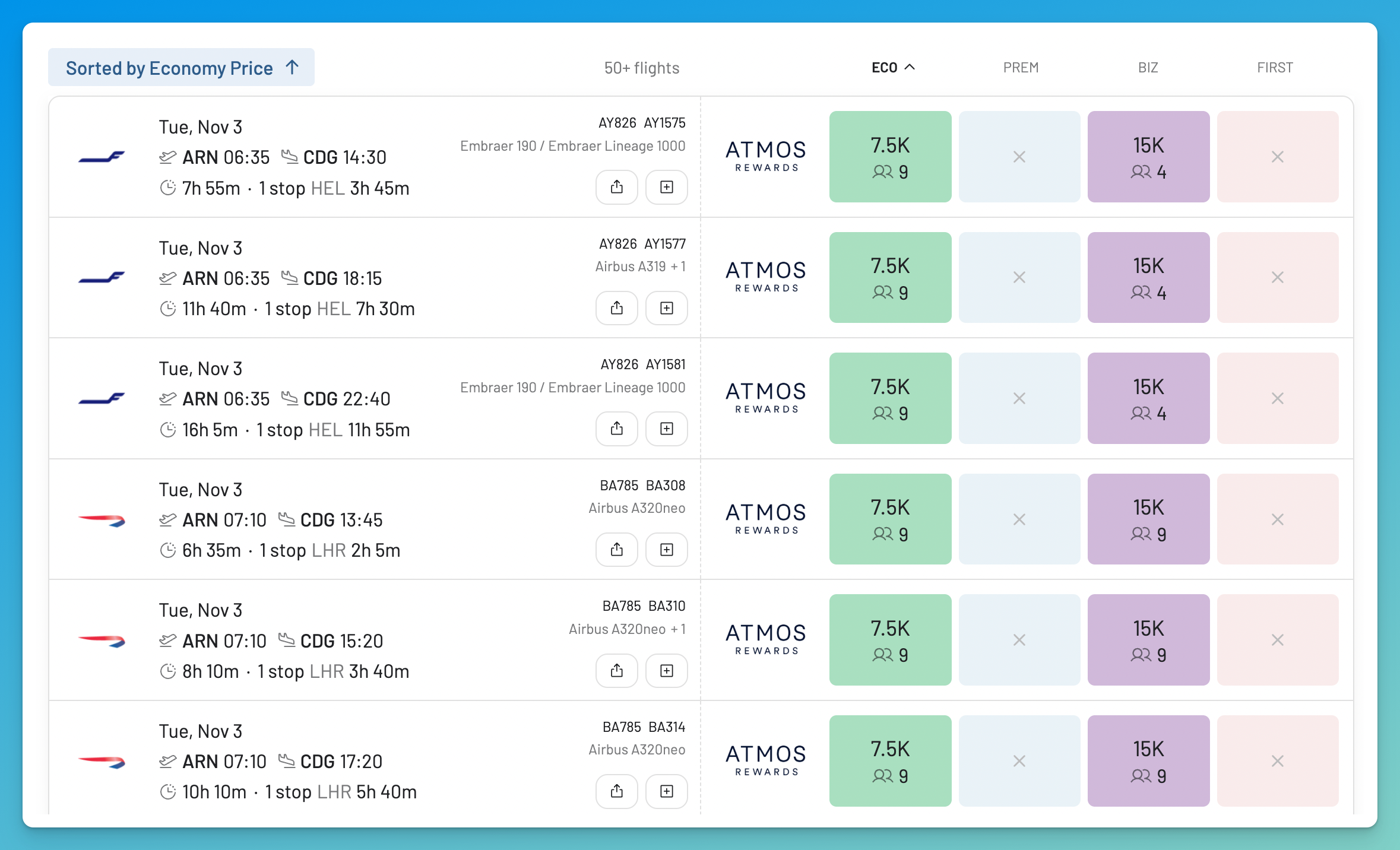Click the Finnair logo on the CDG 18:15 flight
This screenshot has width=1400, height=850.
coord(102,278)
